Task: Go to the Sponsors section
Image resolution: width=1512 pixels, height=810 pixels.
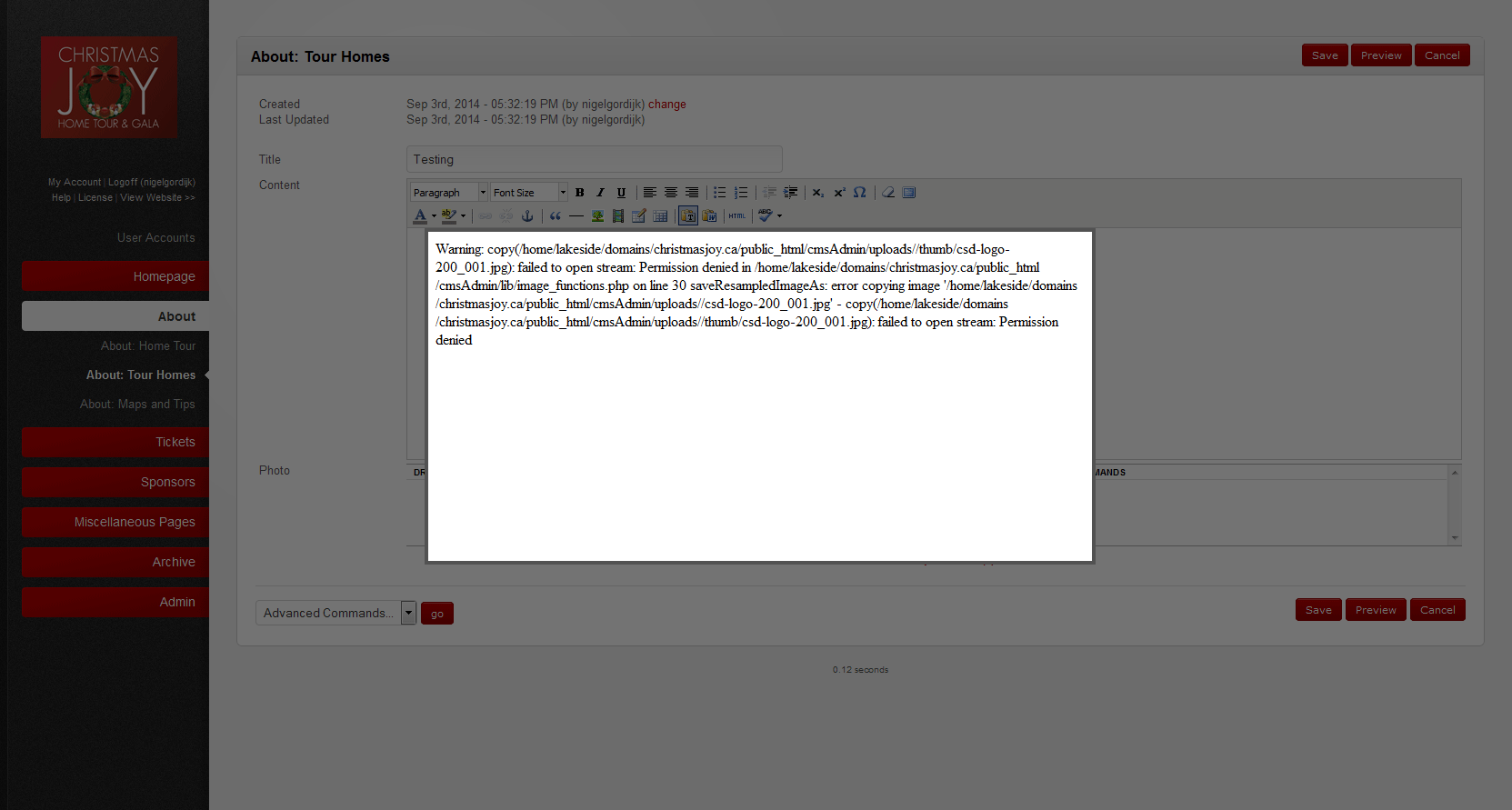Action: click(115, 482)
